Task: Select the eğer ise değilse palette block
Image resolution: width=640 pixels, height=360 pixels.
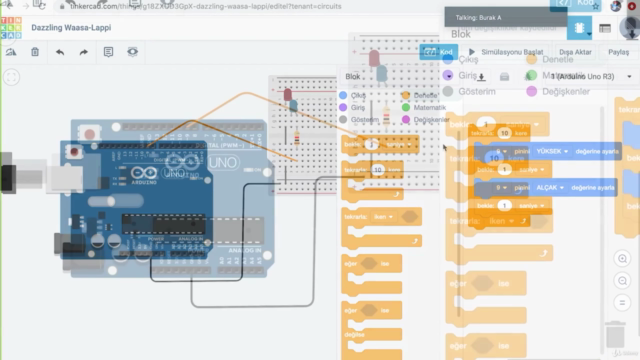Action: click(x=372, y=331)
